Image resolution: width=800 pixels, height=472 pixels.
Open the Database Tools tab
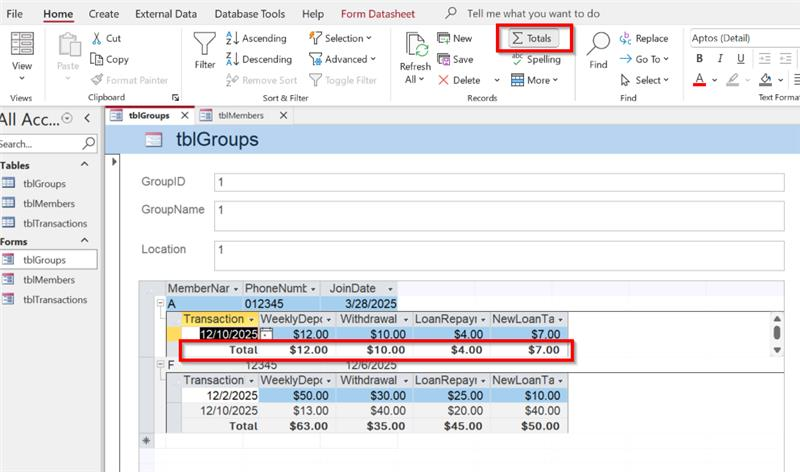pos(249,14)
